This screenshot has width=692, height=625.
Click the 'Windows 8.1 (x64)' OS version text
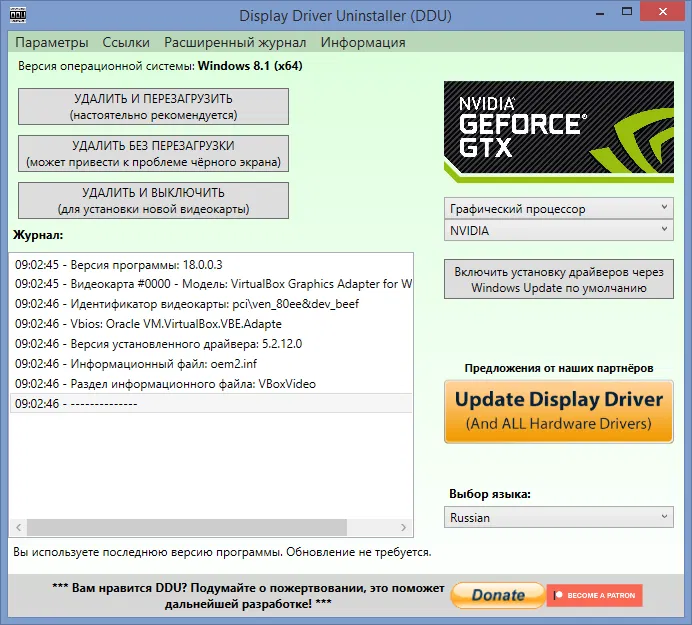[250, 66]
